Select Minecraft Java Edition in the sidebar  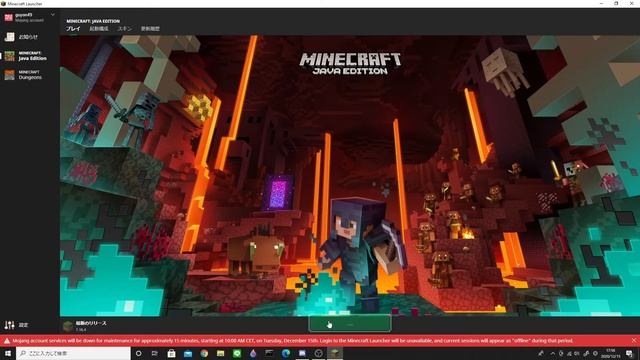29,56
